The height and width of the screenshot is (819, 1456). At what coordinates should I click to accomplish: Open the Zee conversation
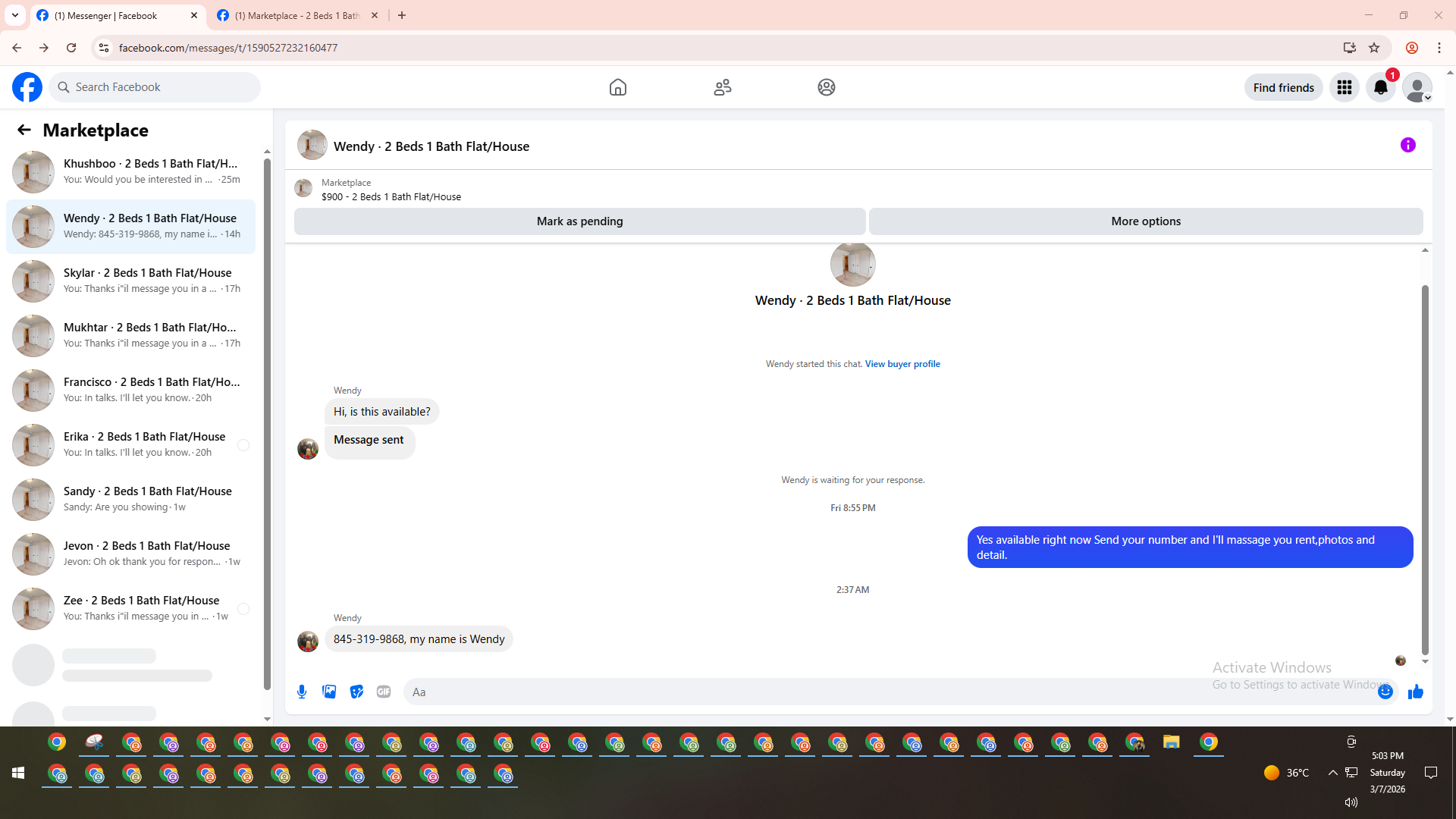coord(130,608)
